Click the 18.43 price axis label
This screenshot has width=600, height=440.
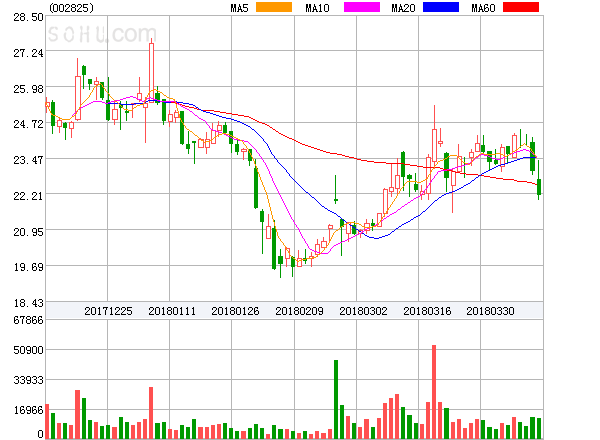(28, 303)
